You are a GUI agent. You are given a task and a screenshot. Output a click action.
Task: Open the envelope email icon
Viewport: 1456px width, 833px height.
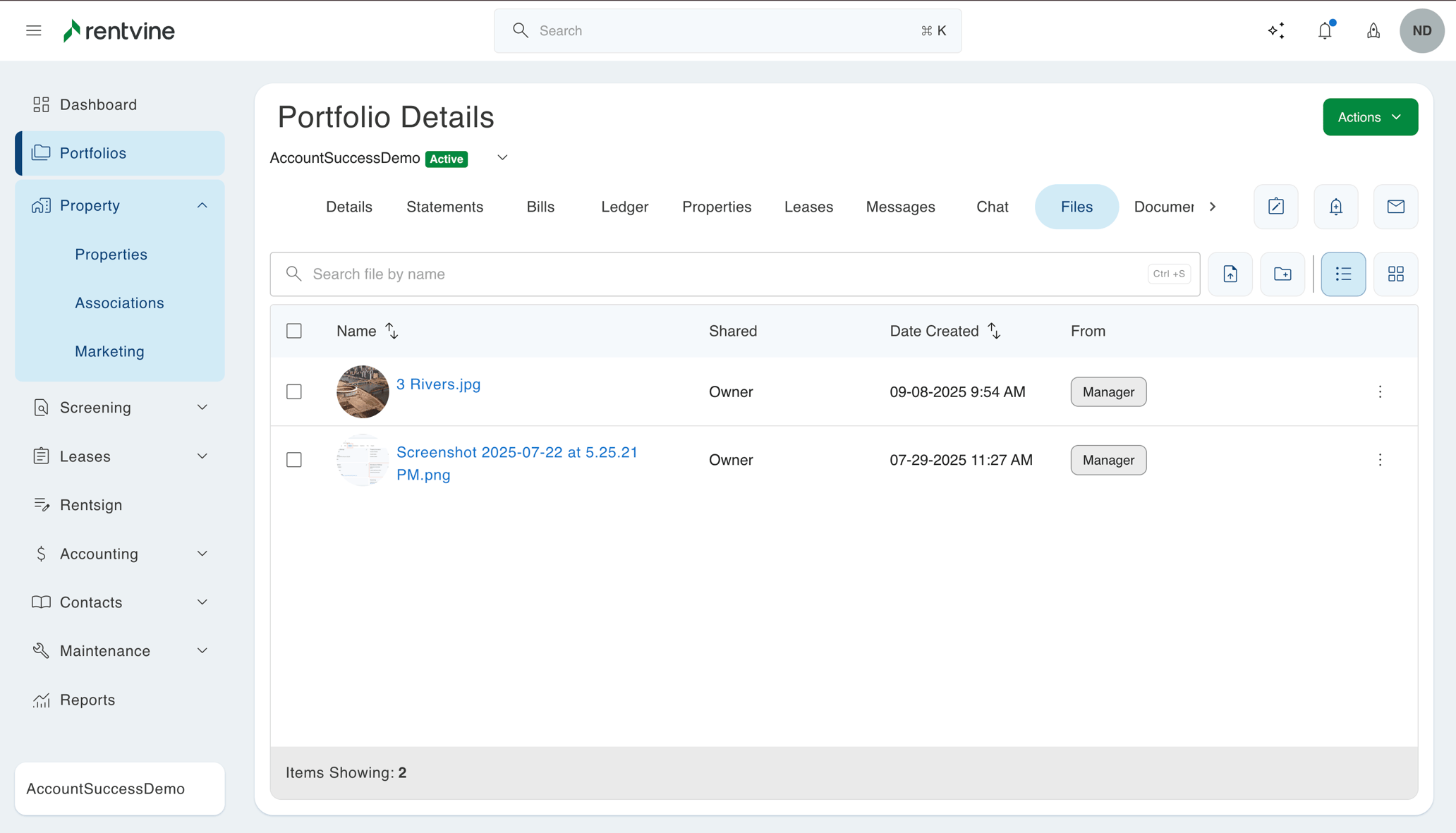[x=1395, y=207]
